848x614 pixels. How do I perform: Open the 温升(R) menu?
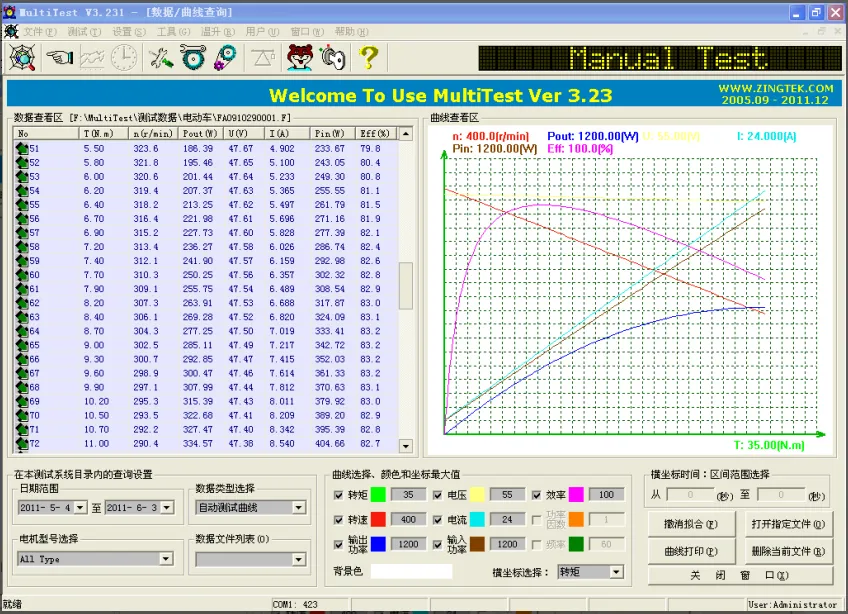(218, 32)
